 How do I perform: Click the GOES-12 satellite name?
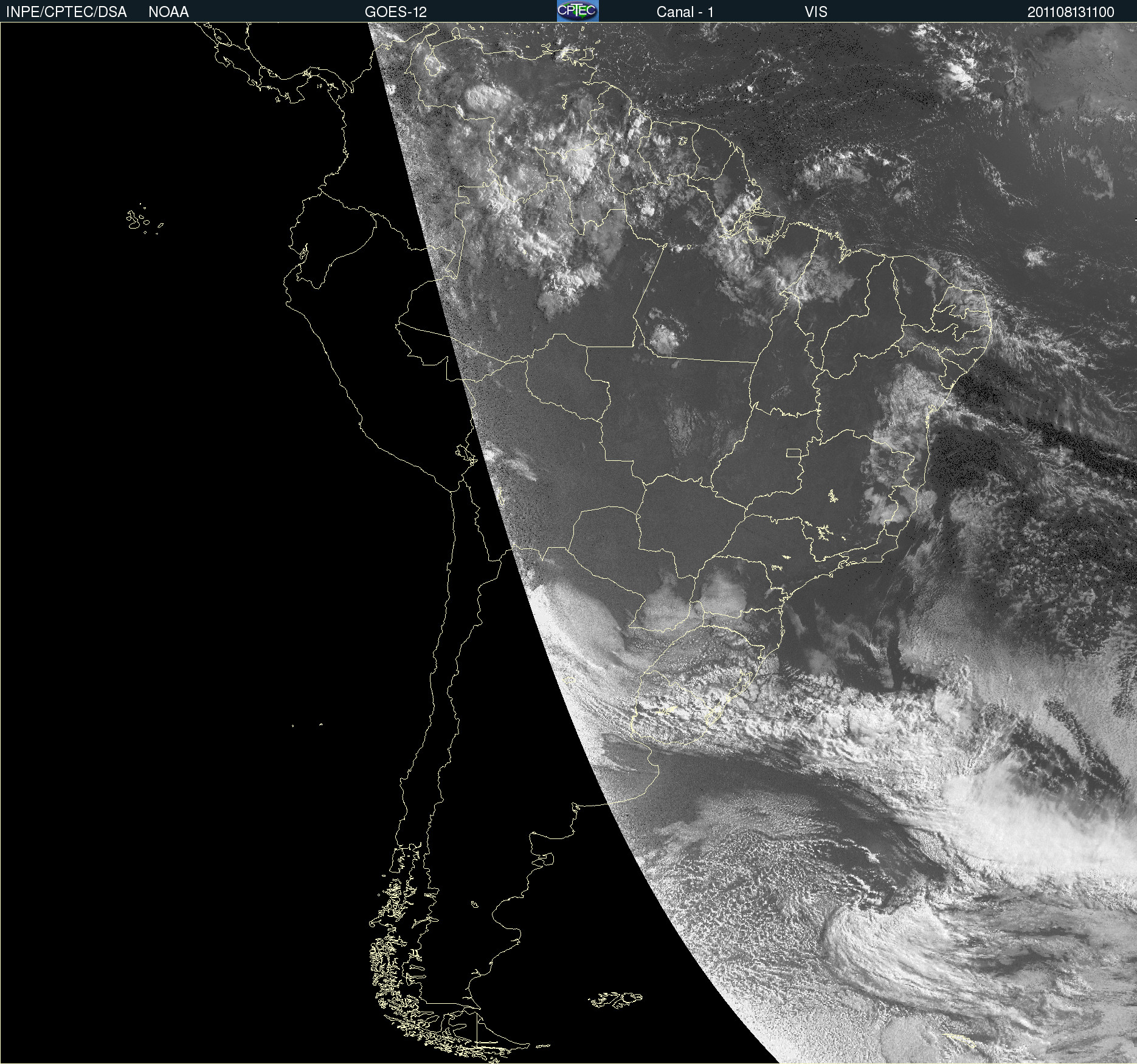coord(396,12)
